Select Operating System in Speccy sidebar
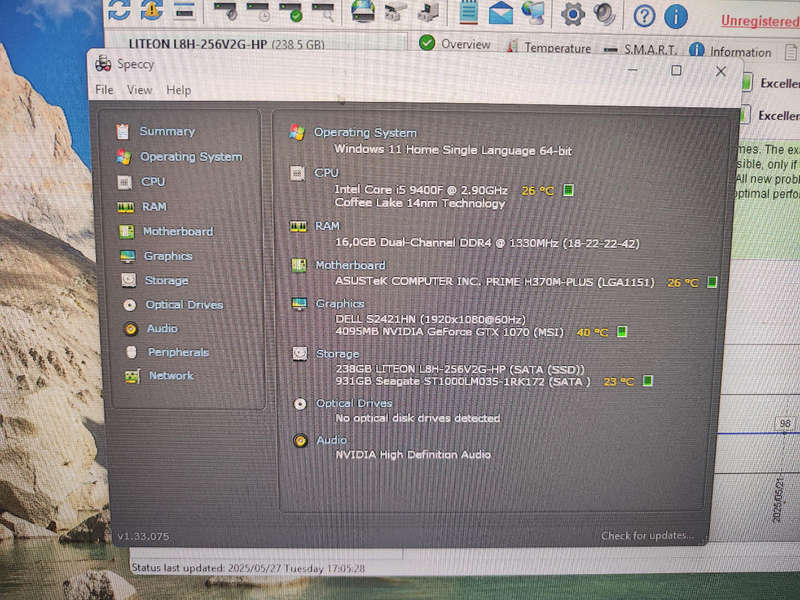The width and height of the screenshot is (800, 600). (191, 157)
